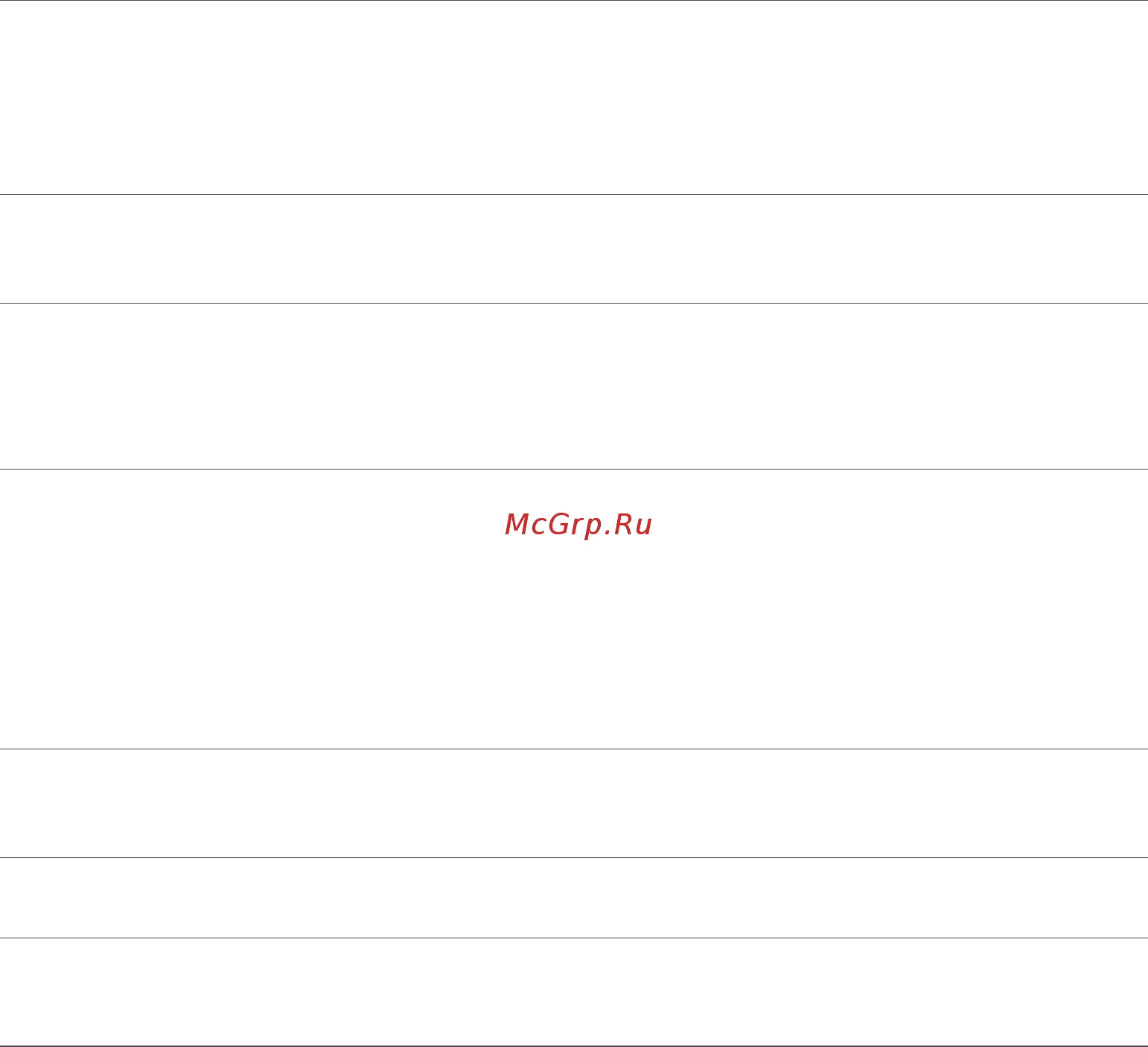The width and height of the screenshot is (1148, 1047).
Task: Click the Ru ending of McGrp.Ru
Action: tap(634, 524)
